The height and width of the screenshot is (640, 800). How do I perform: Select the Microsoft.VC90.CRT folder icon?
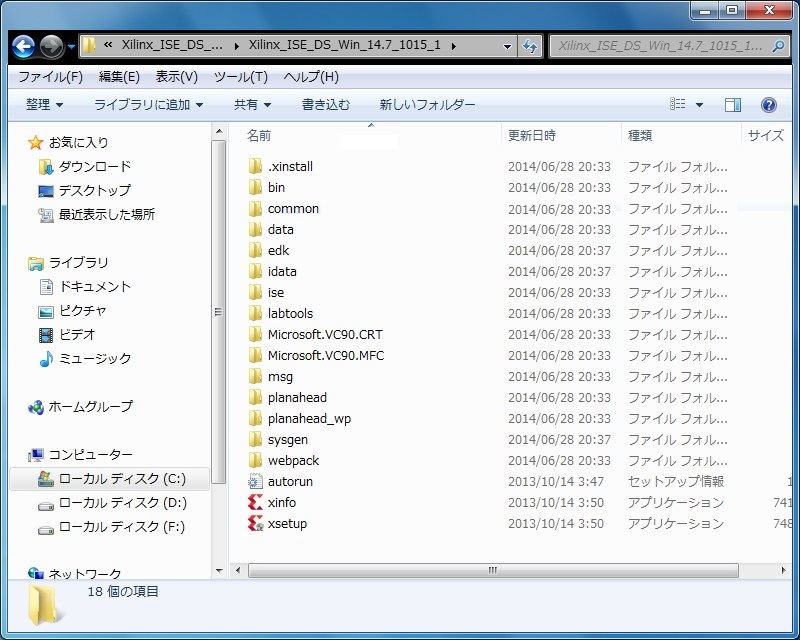pos(255,334)
